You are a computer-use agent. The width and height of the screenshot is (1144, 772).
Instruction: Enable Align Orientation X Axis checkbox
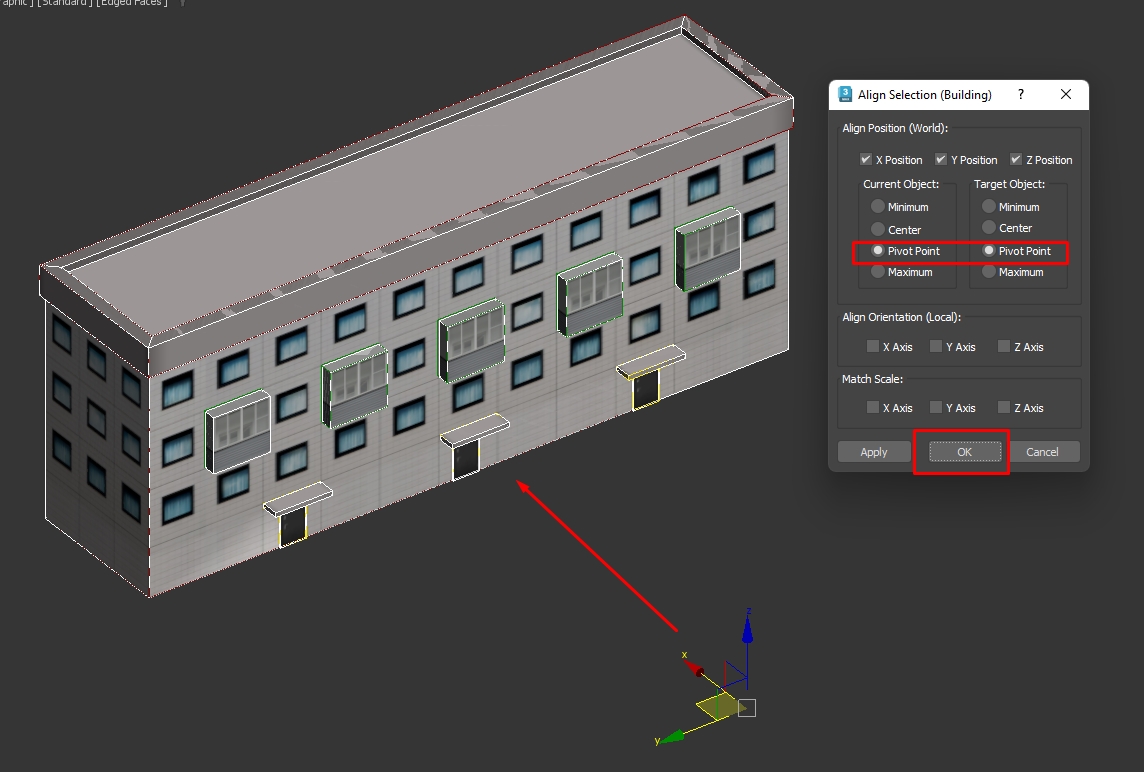[873, 347]
